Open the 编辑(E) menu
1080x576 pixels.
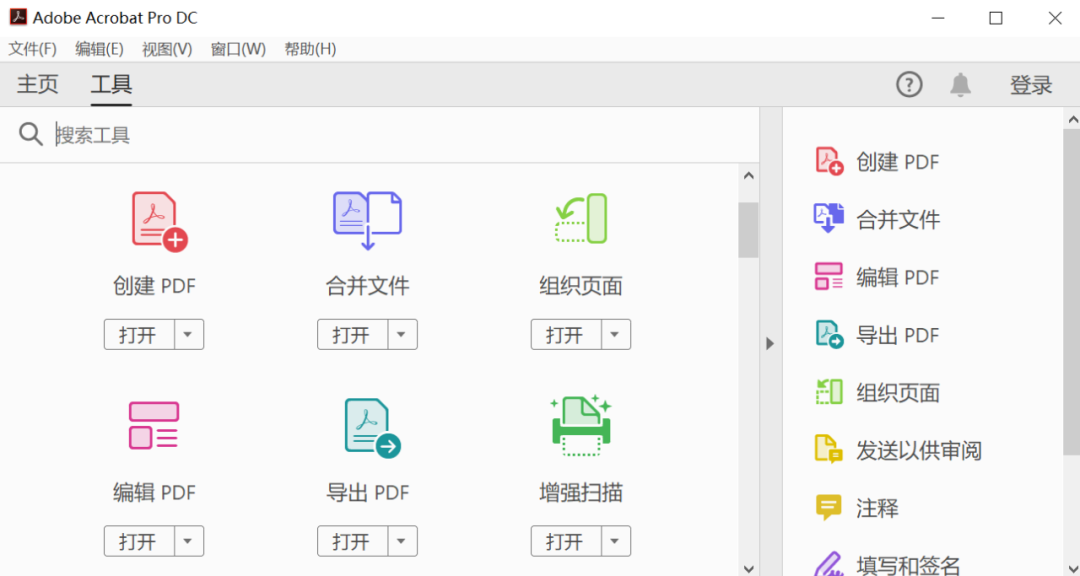pos(99,49)
